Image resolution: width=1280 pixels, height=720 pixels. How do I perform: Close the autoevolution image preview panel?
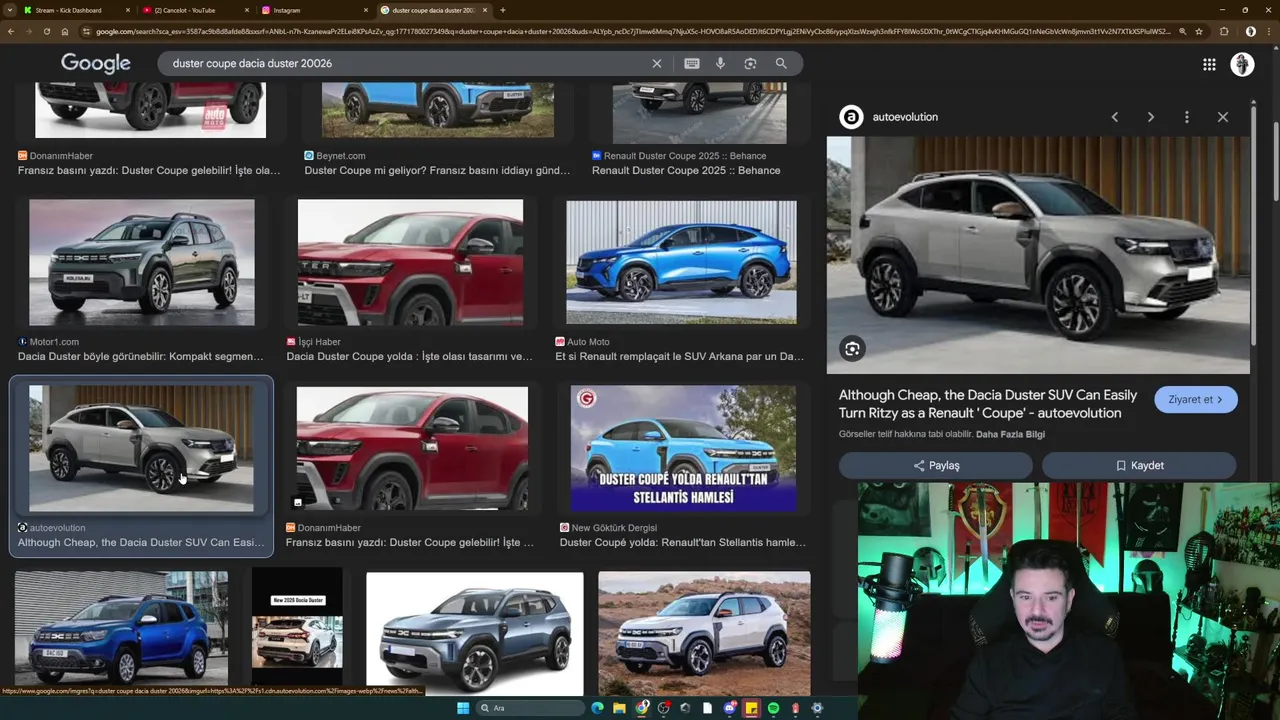point(1223,117)
